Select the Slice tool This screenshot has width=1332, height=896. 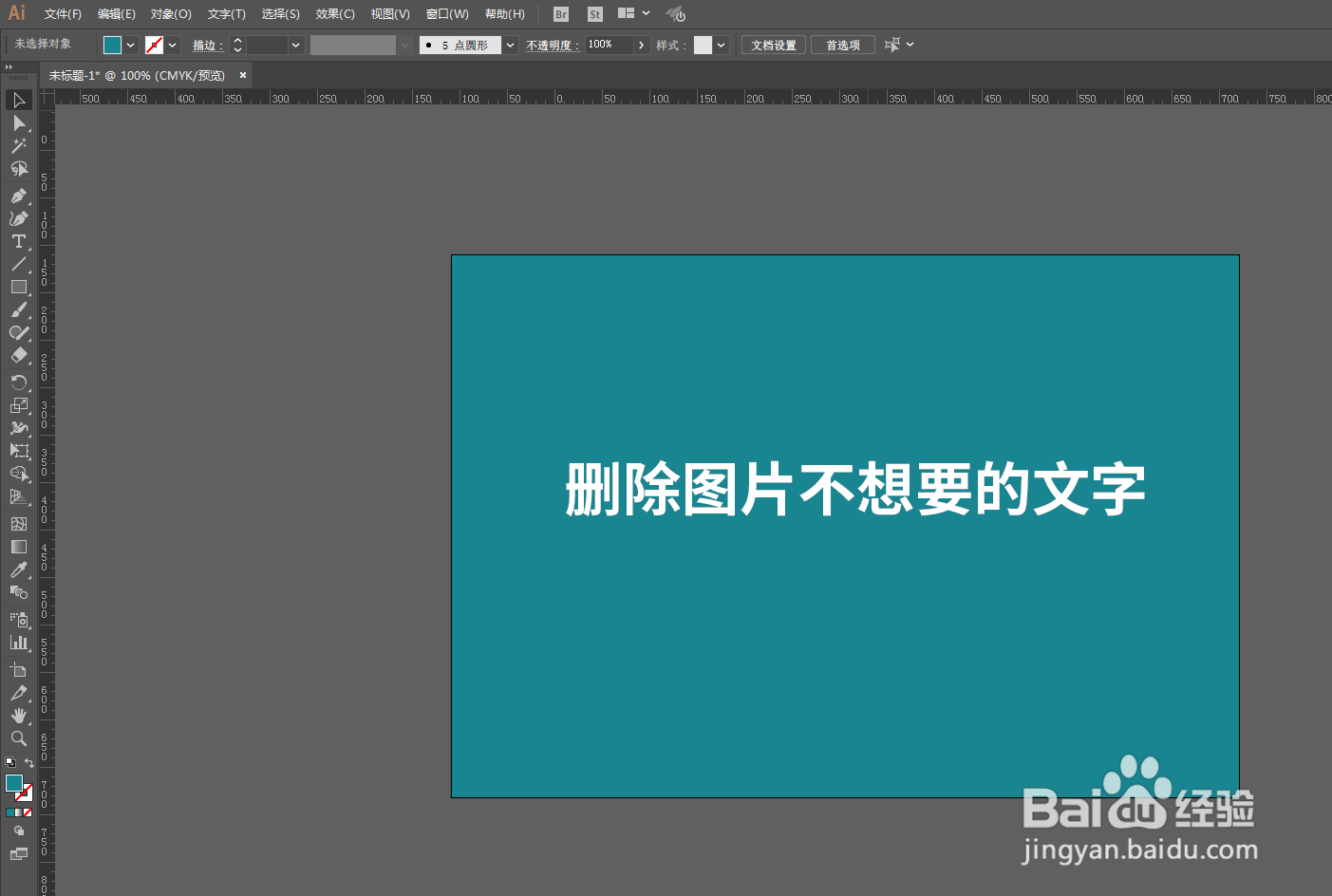tap(19, 693)
